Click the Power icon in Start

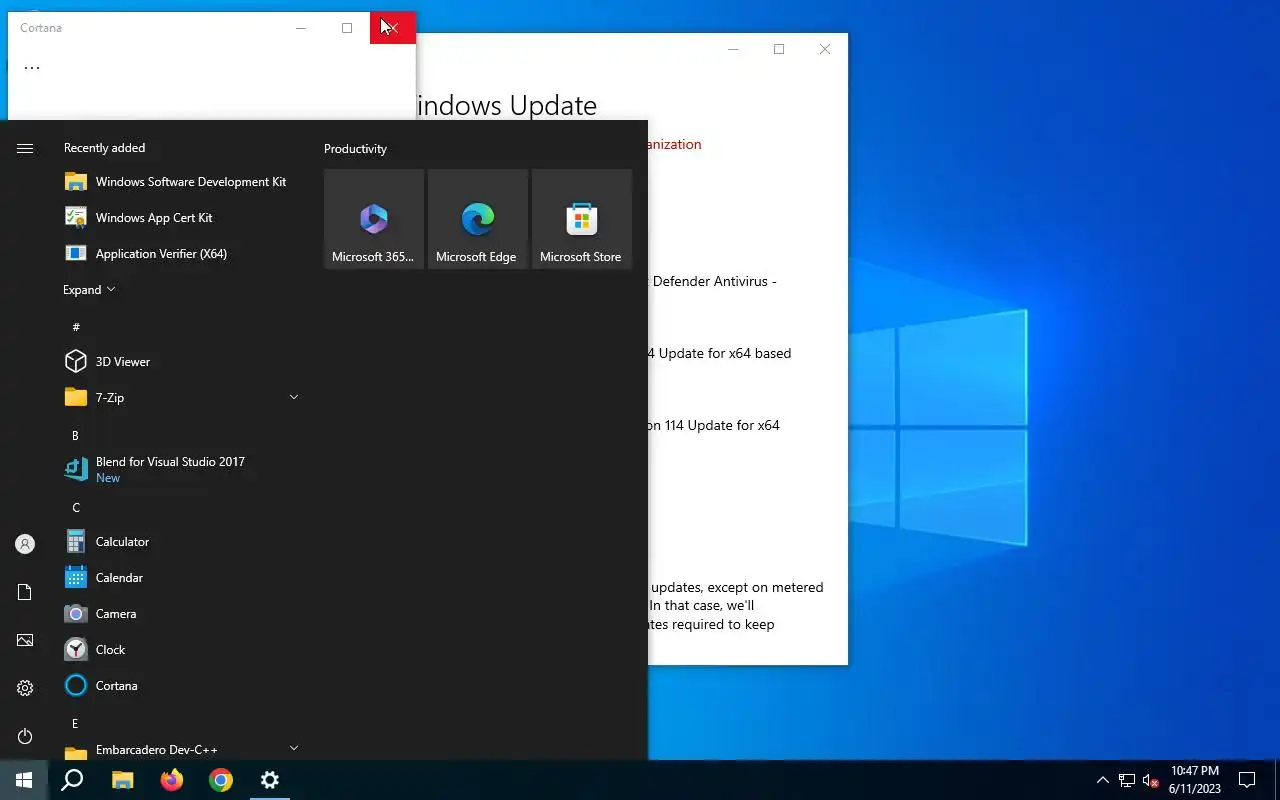[x=25, y=736]
